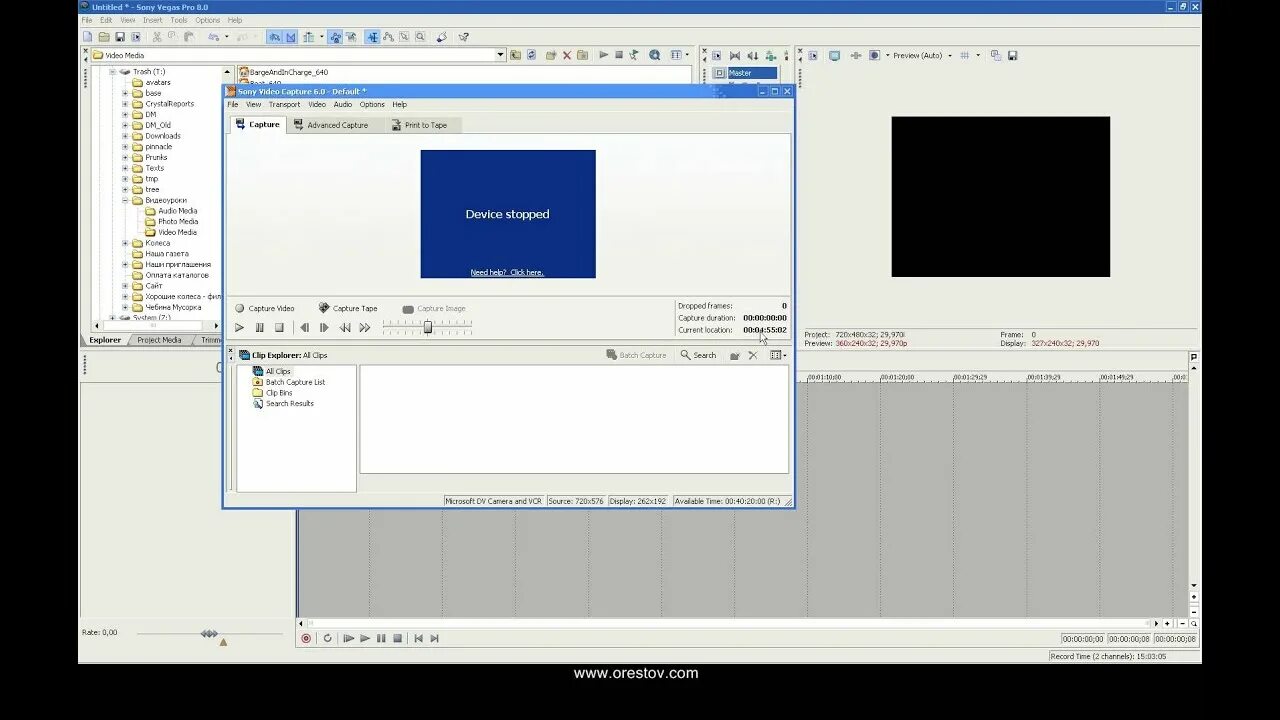This screenshot has width=1280, height=720.
Task: Select the Selection Edit tool icon
Action: click(404, 37)
